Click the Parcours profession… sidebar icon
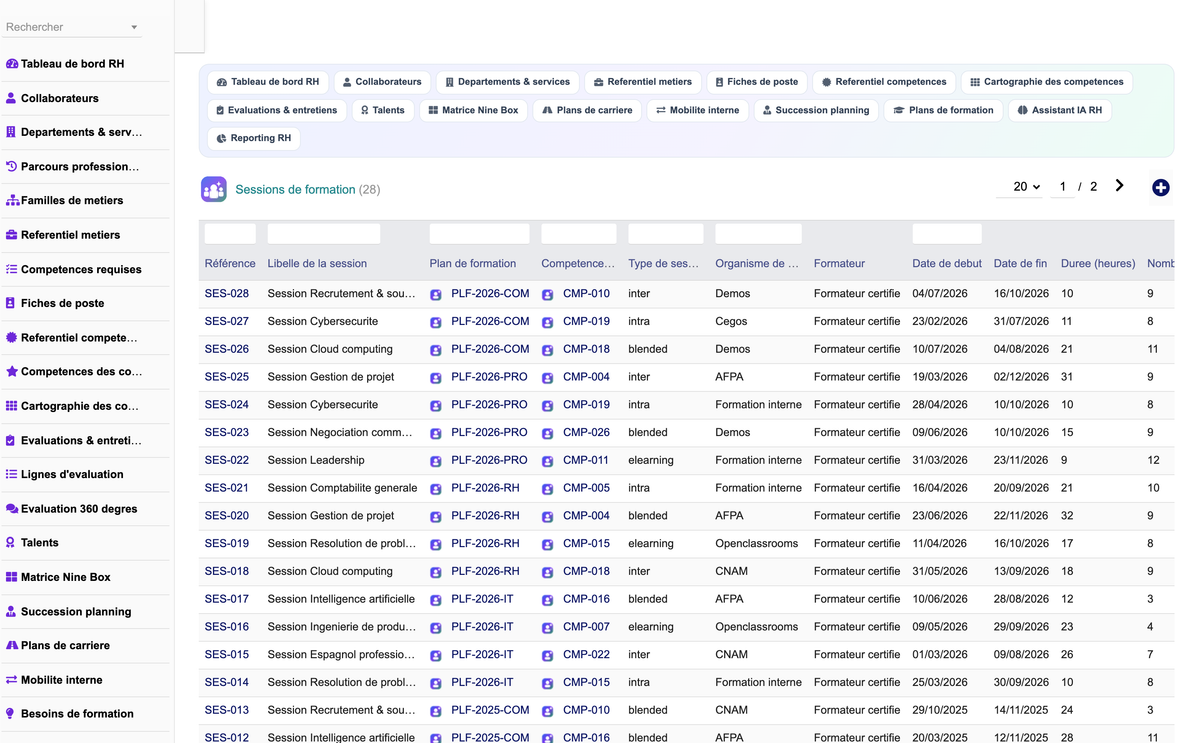The height and width of the screenshot is (743, 1200). tap(12, 166)
